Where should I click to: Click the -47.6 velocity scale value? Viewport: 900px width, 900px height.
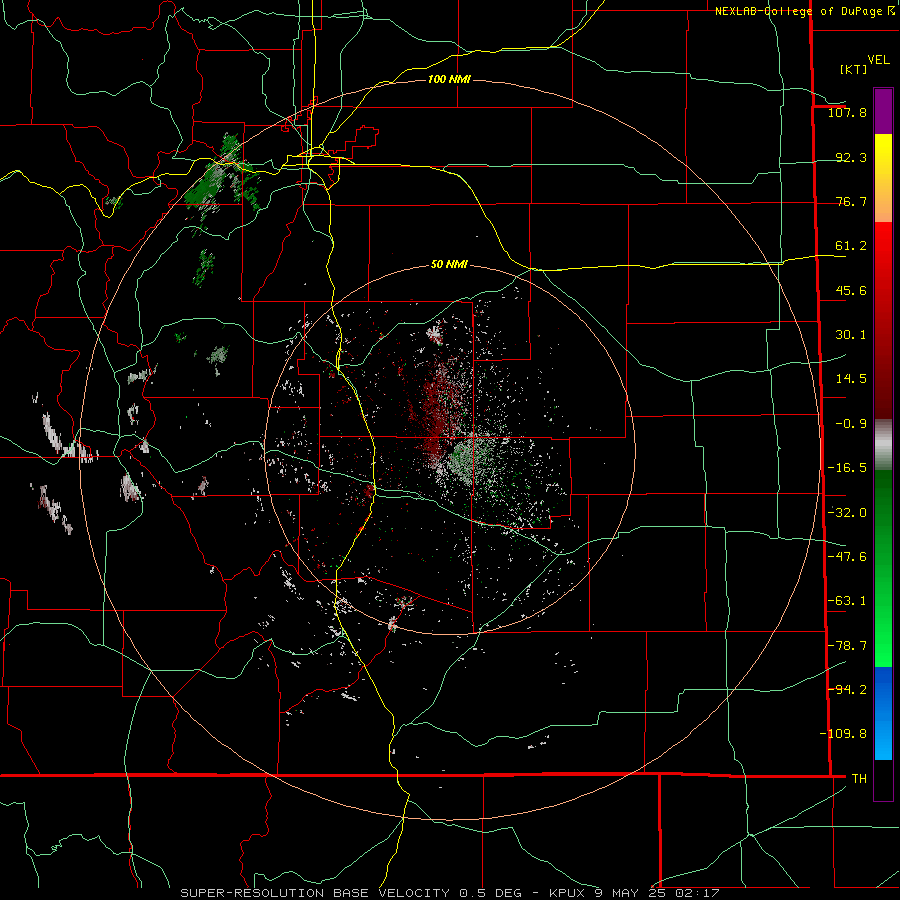point(847,557)
